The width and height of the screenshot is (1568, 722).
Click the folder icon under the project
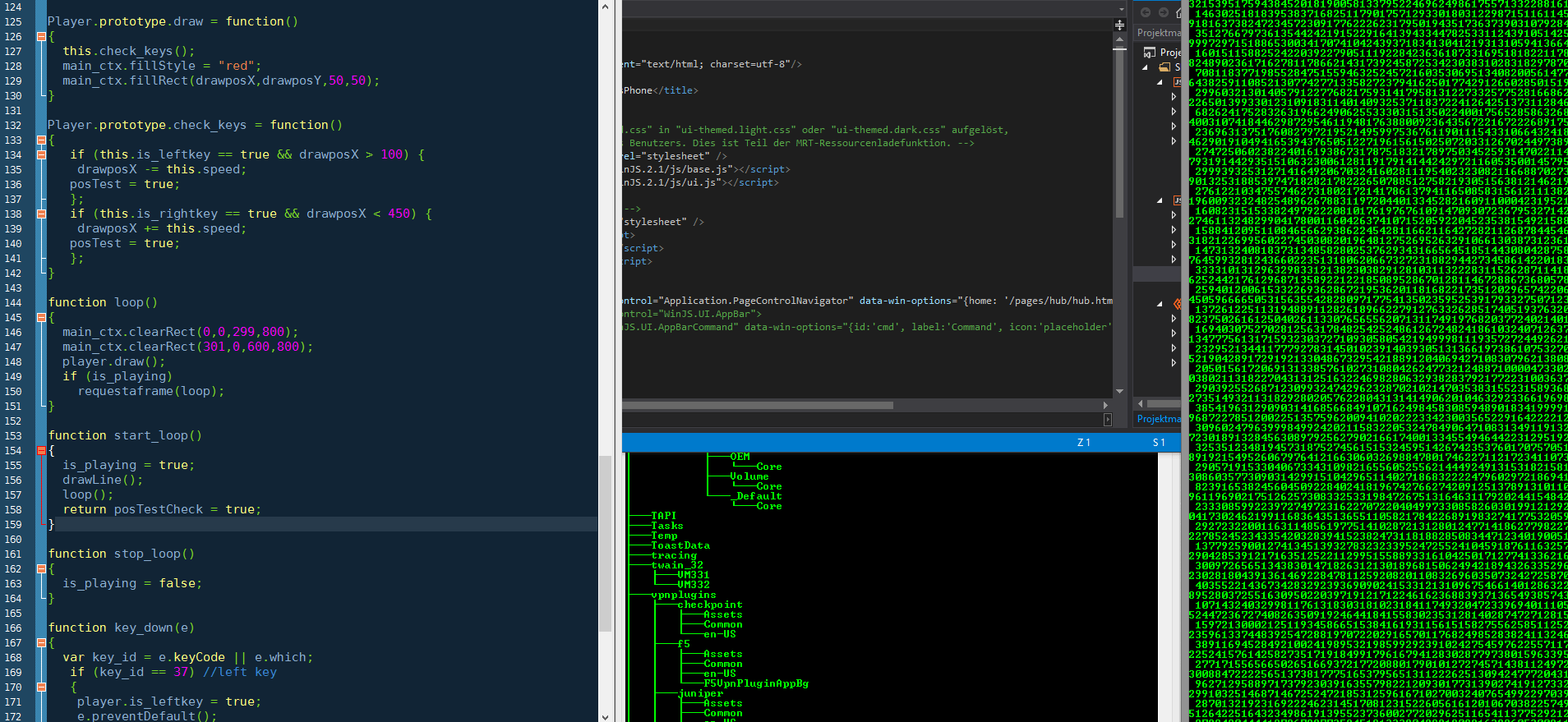1164,67
